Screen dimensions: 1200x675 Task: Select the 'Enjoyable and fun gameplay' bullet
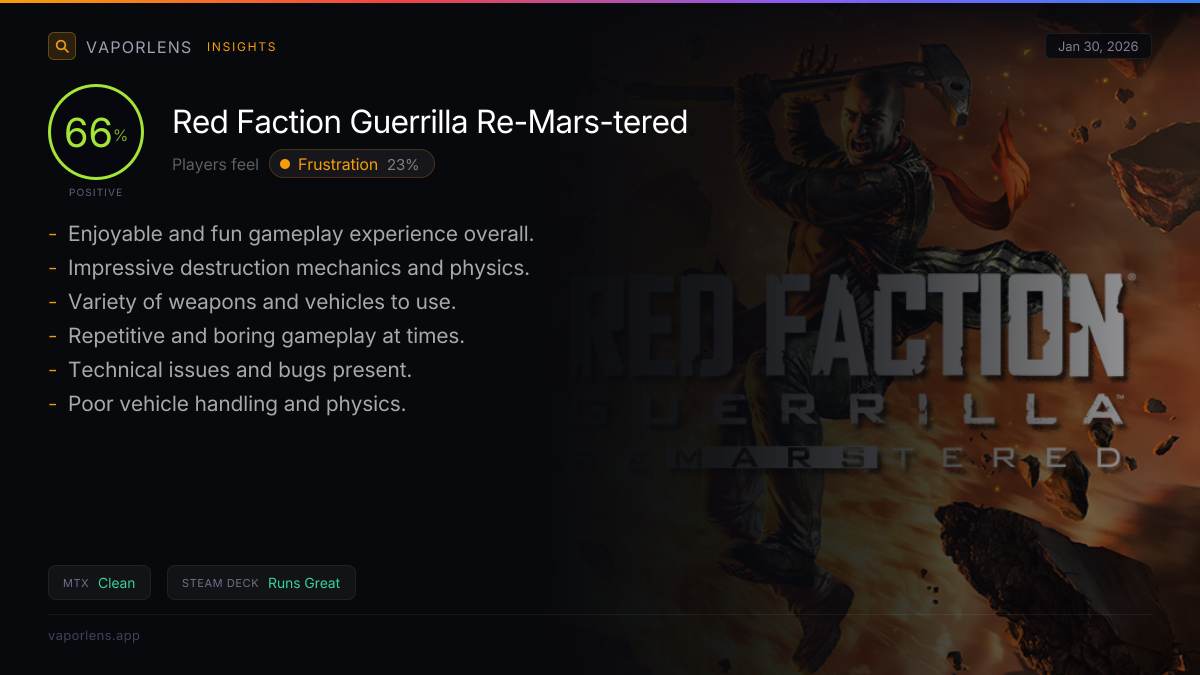coord(301,234)
